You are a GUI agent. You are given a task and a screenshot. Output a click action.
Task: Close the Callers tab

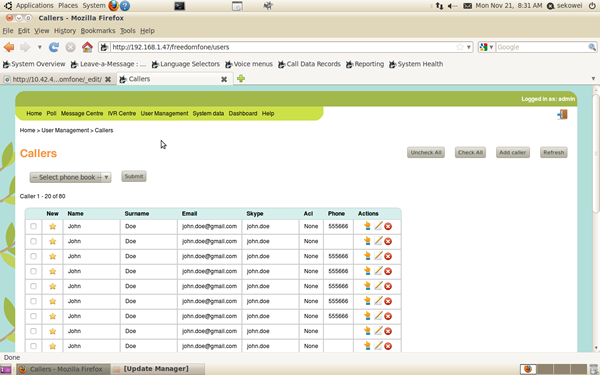[x=224, y=79]
